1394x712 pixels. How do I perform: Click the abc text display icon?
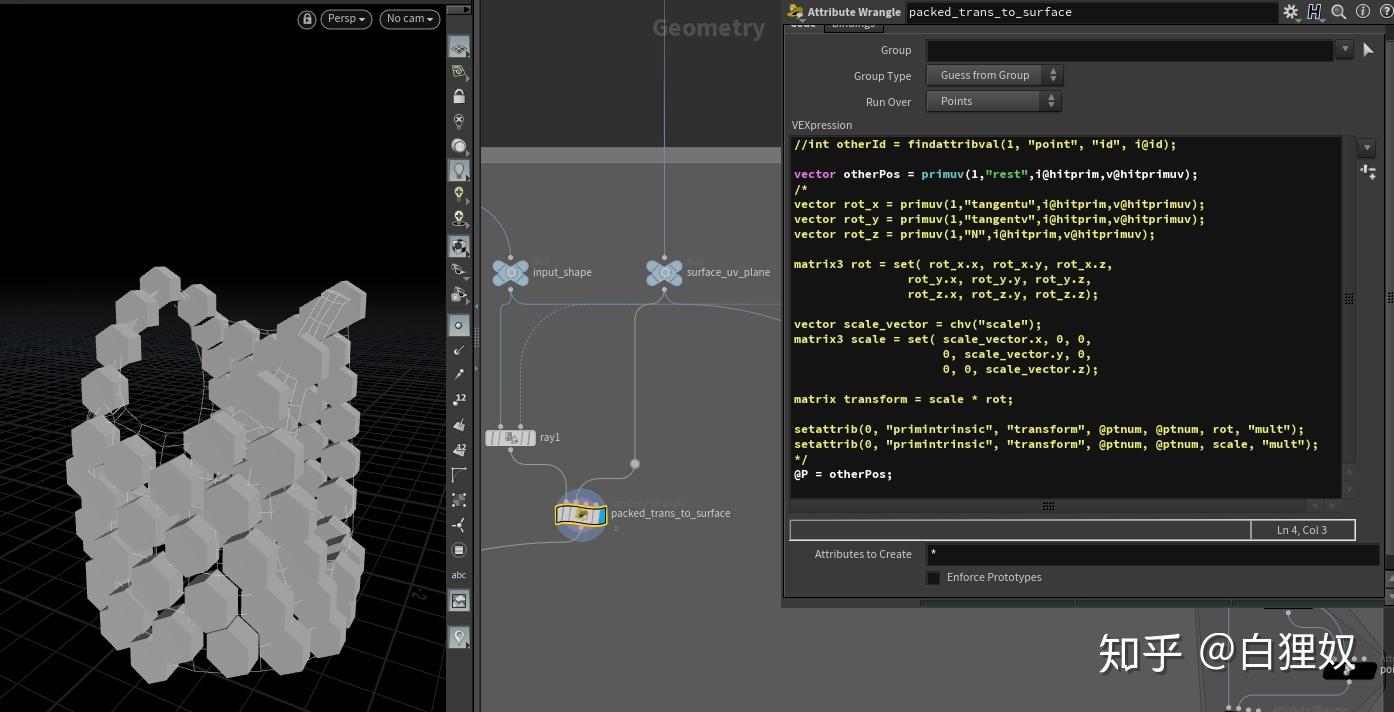point(459,575)
